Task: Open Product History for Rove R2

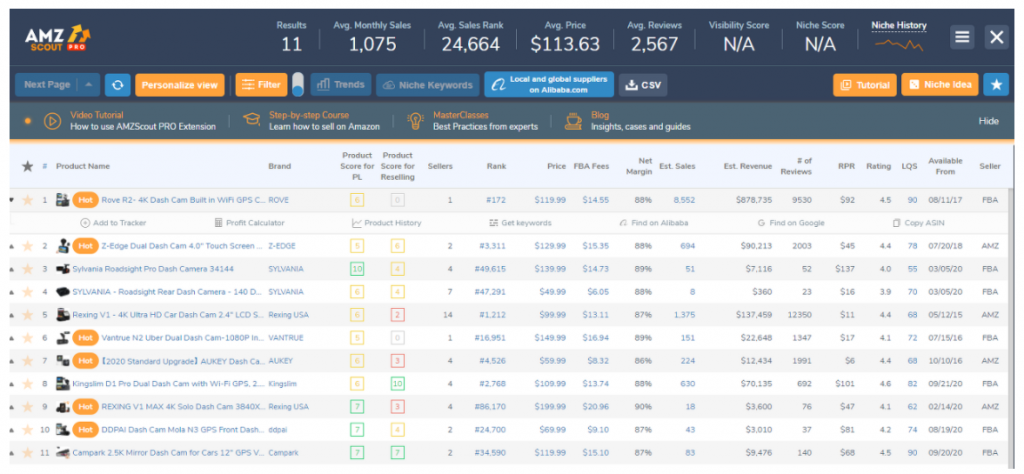Action: coord(387,223)
